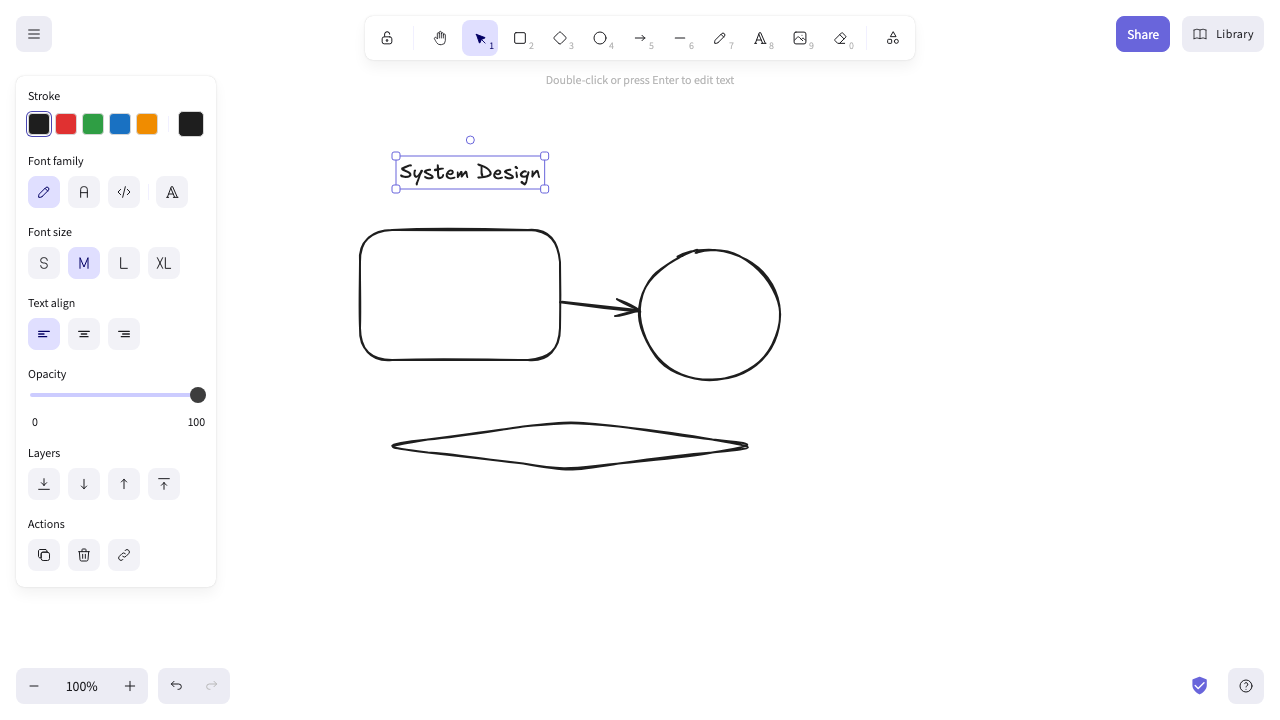The image size is (1280, 720).
Task: Set font size to S
Action: (x=44, y=263)
